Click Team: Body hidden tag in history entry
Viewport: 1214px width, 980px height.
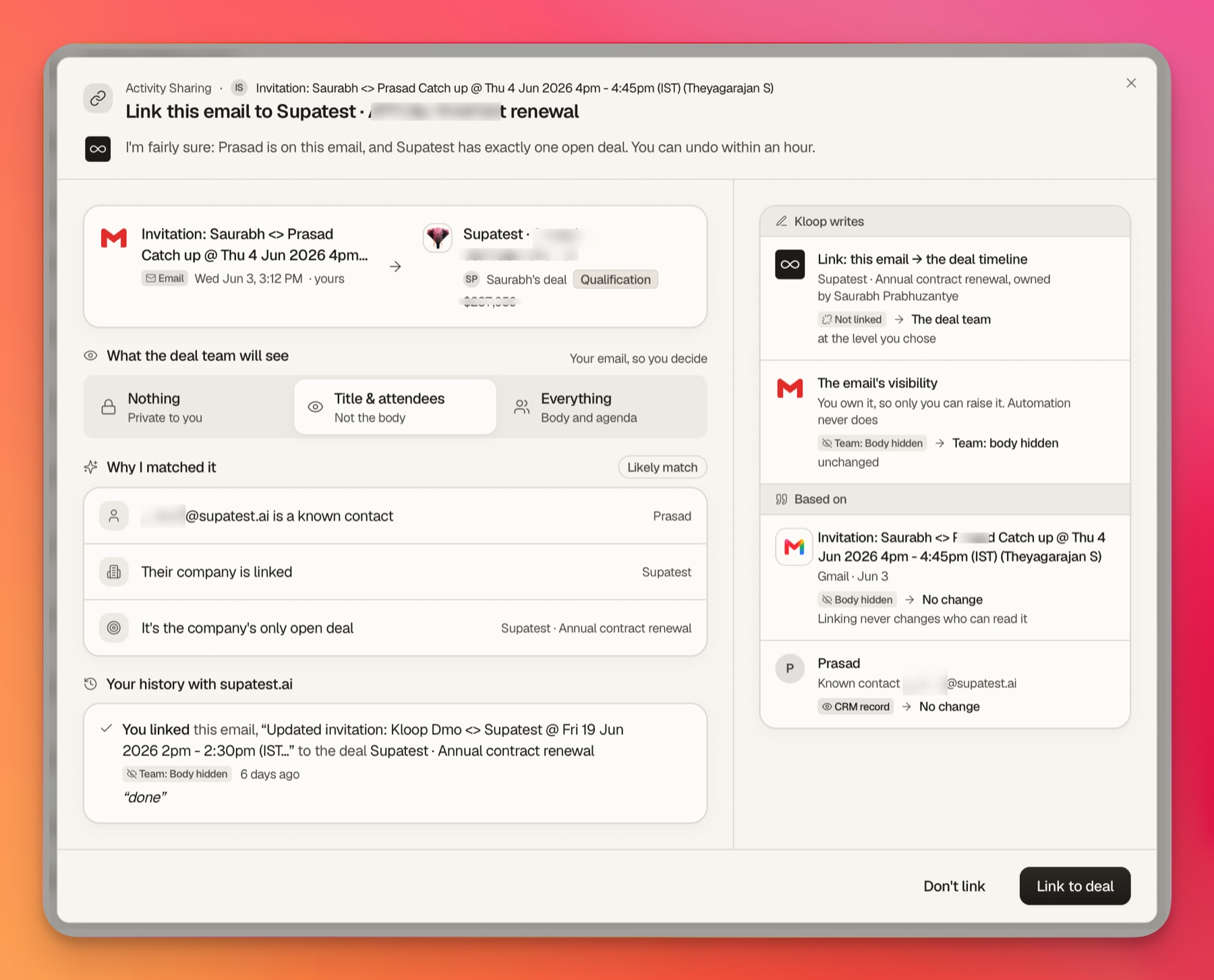(177, 774)
